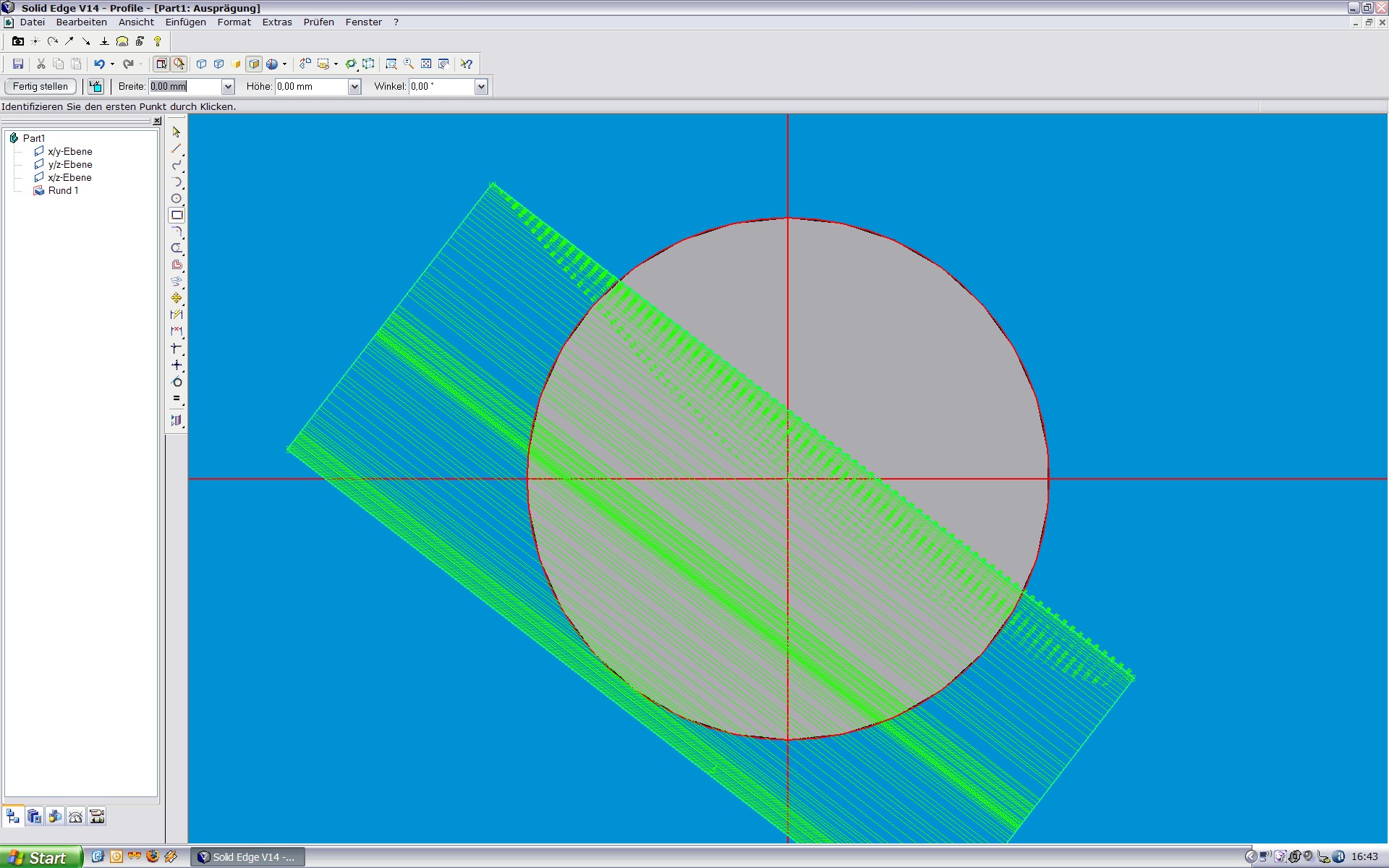
Task: Switch display to wireframe outline
Action: (x=202, y=64)
